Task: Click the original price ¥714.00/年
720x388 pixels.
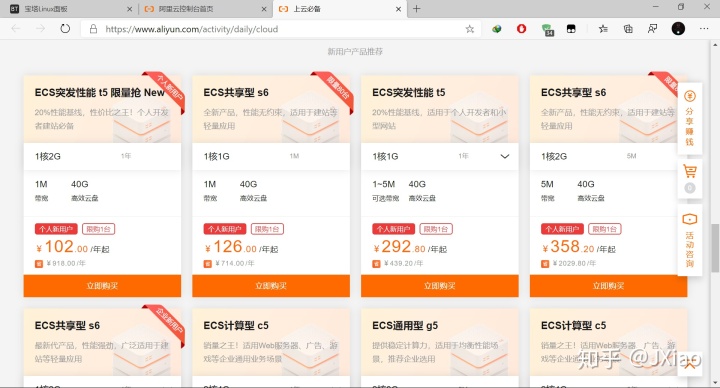Action: click(x=235, y=264)
